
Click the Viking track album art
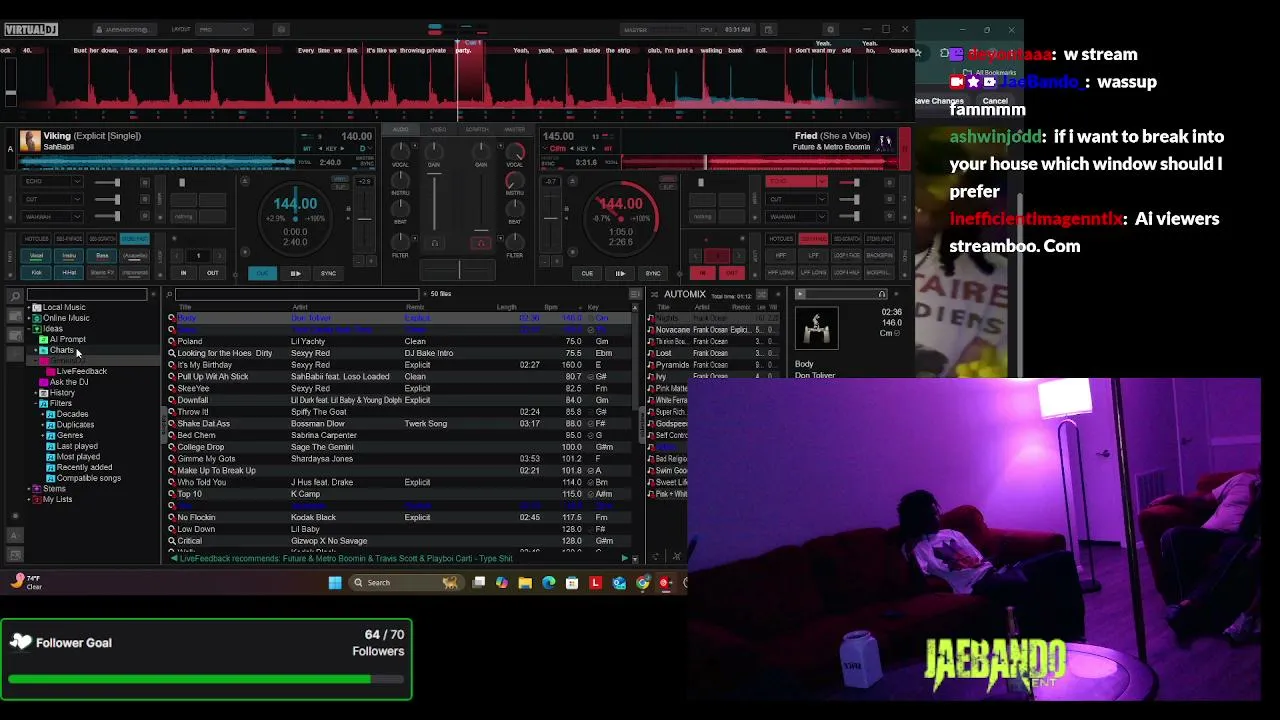pyautogui.click(x=30, y=141)
